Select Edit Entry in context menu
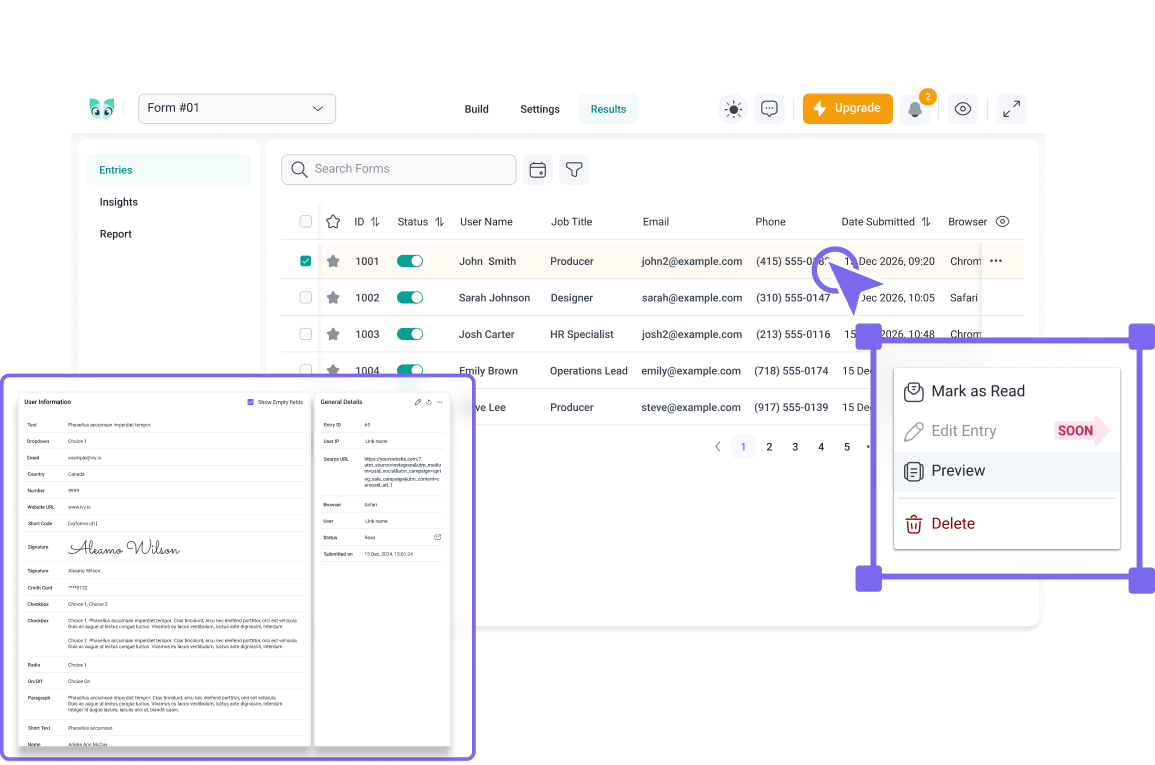1155x765 pixels. pyautogui.click(x=1007, y=431)
